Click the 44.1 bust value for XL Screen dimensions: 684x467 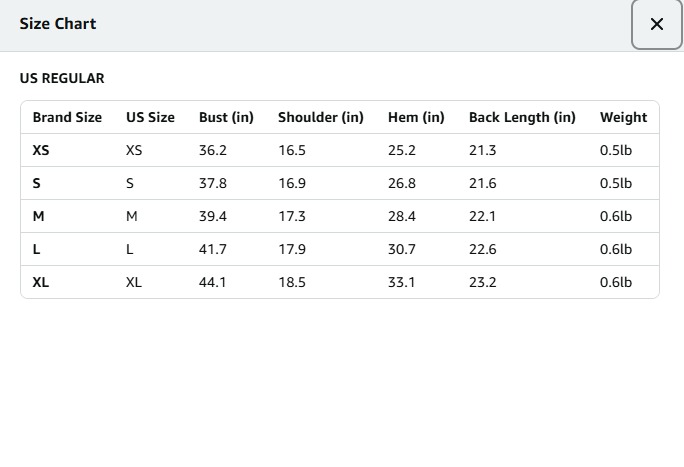pyautogui.click(x=213, y=282)
